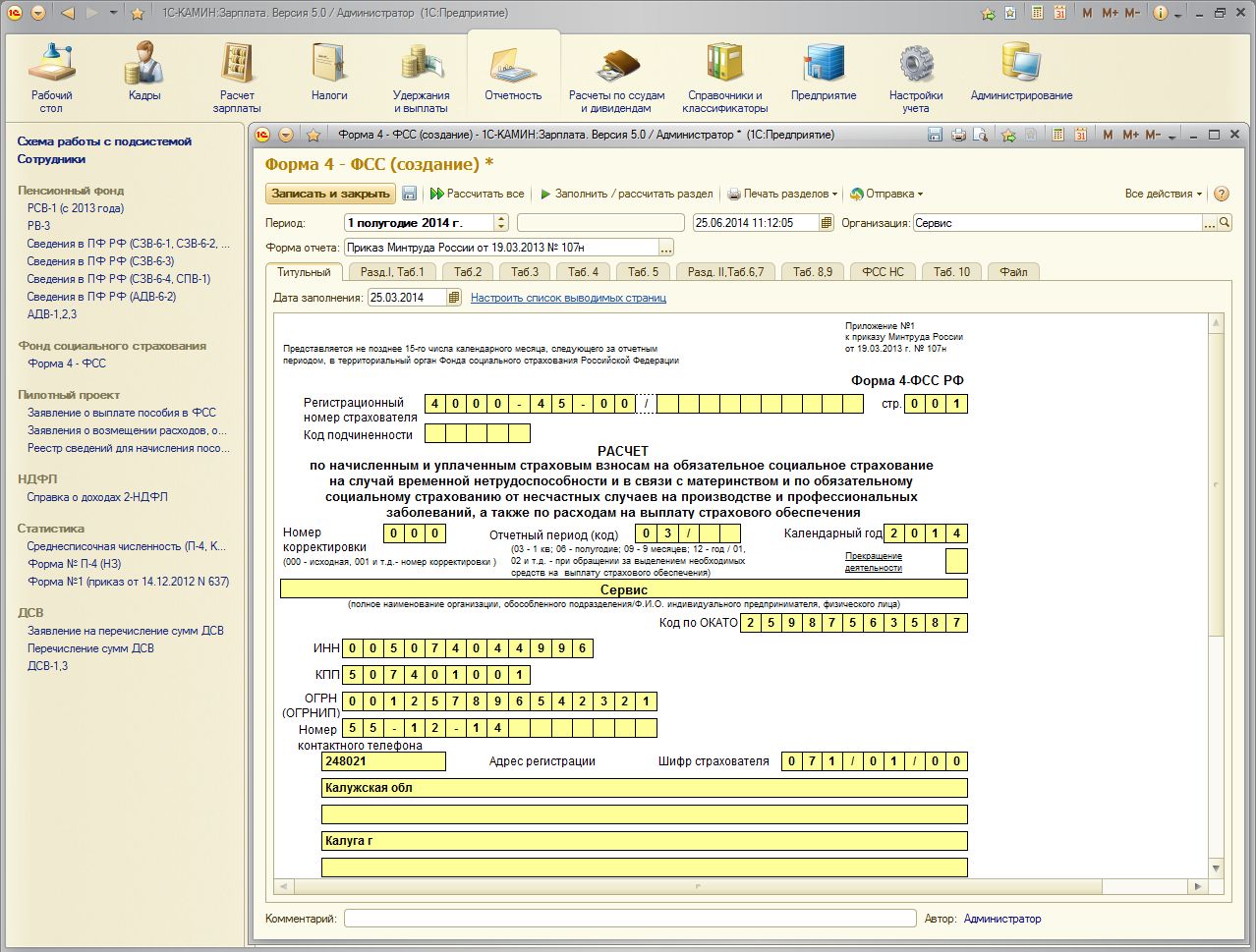Open the Налоги section

click(329, 71)
